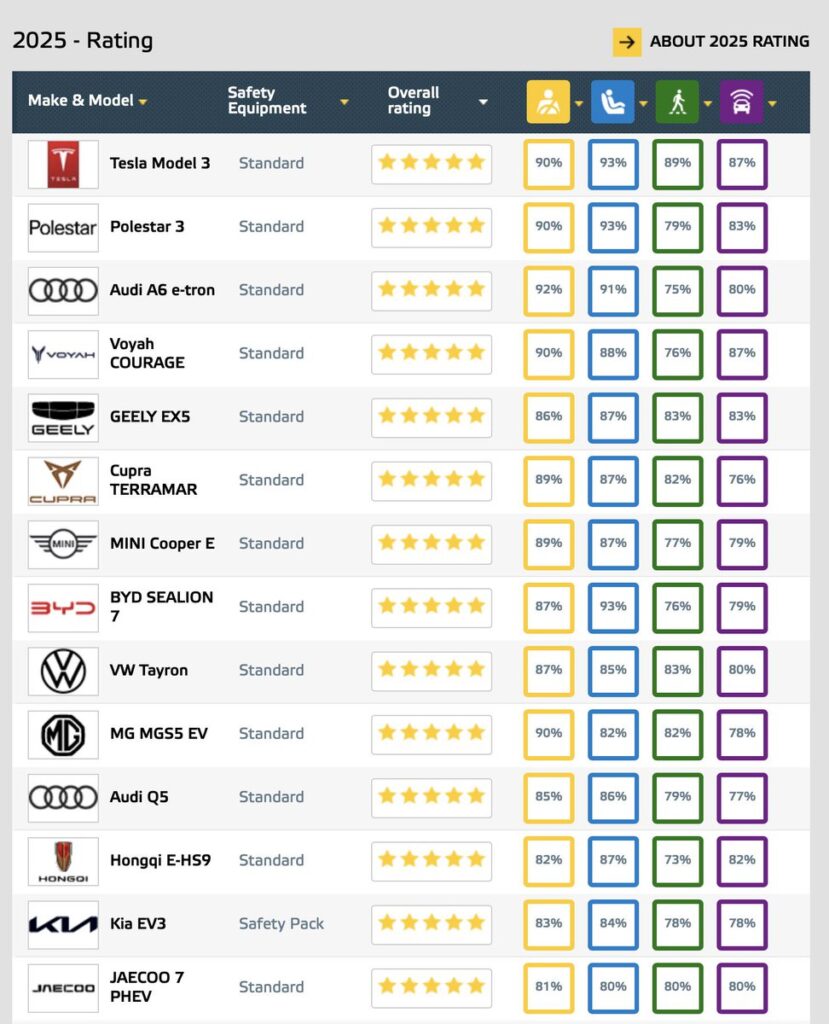829x1024 pixels.
Task: Expand the Overall rating sort arrow
Action: 483,102
